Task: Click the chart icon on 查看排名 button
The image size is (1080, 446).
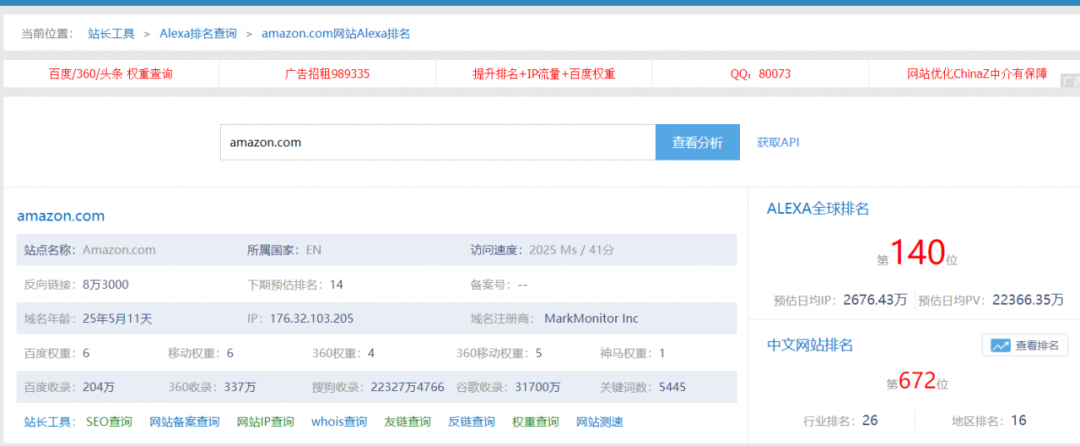Action: tap(1000, 346)
